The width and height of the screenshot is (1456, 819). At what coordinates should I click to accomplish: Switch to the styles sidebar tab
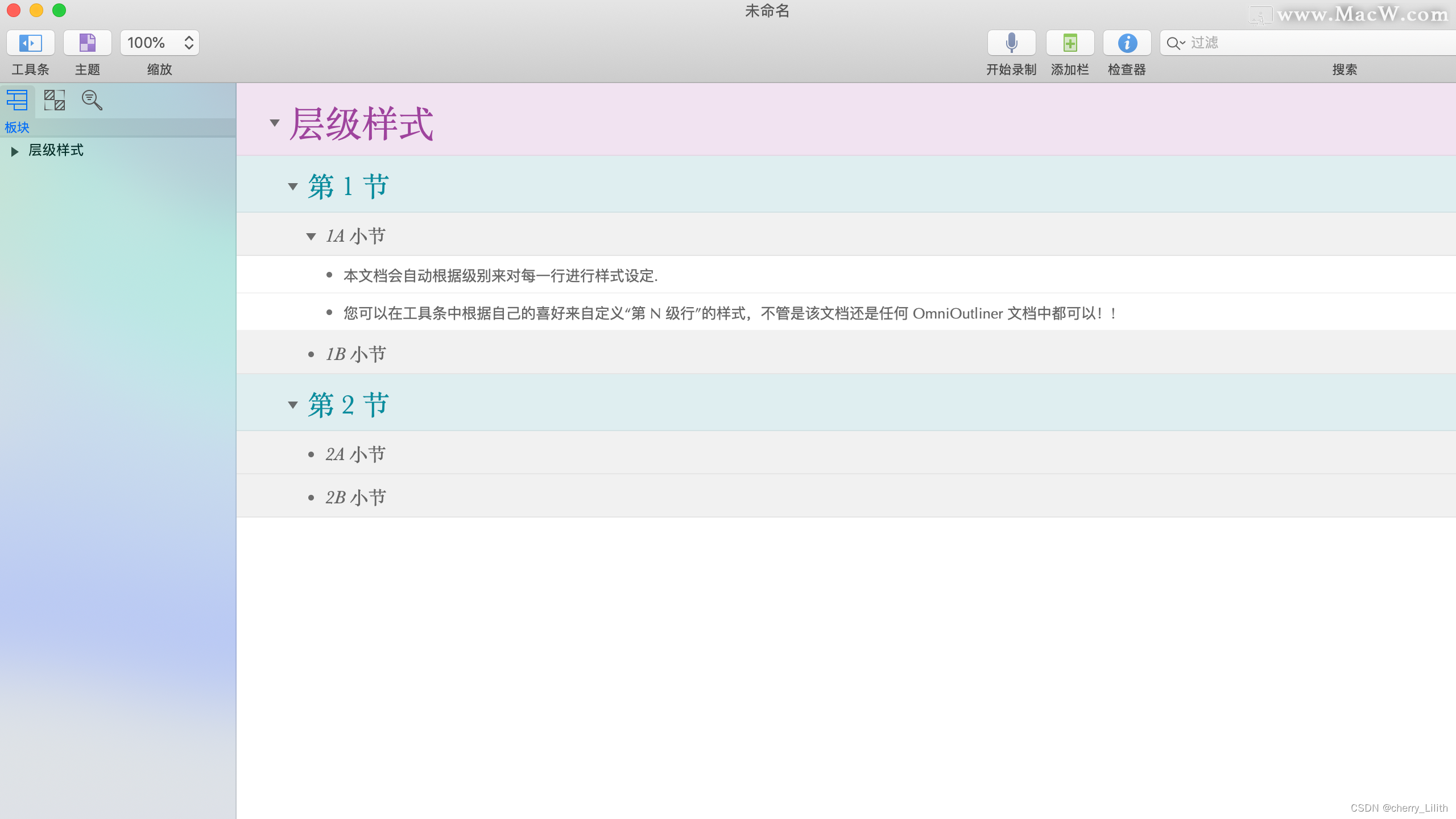pyautogui.click(x=55, y=101)
